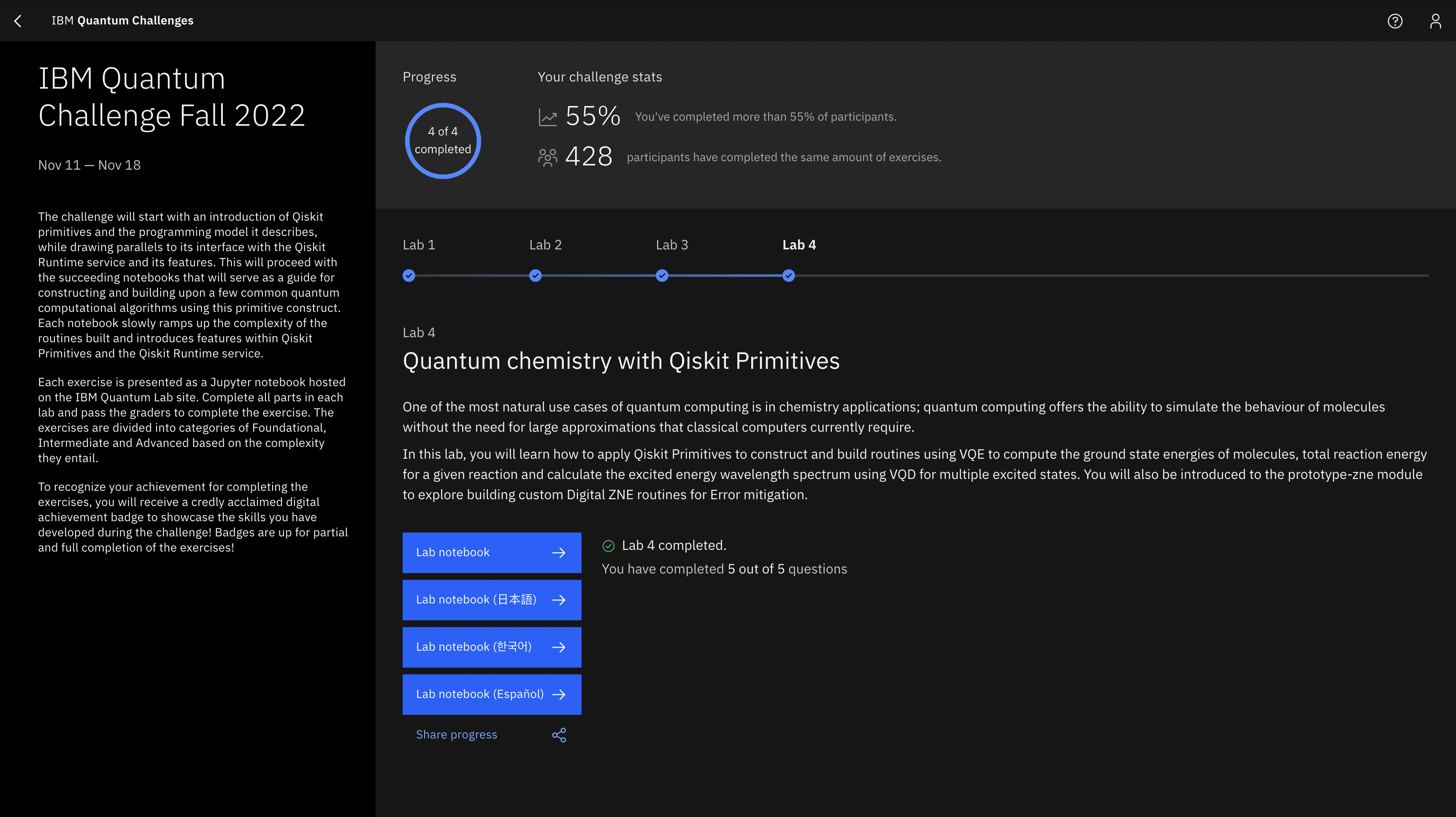Click the 'Nov 11 — Nov 18' date text

[x=89, y=165]
